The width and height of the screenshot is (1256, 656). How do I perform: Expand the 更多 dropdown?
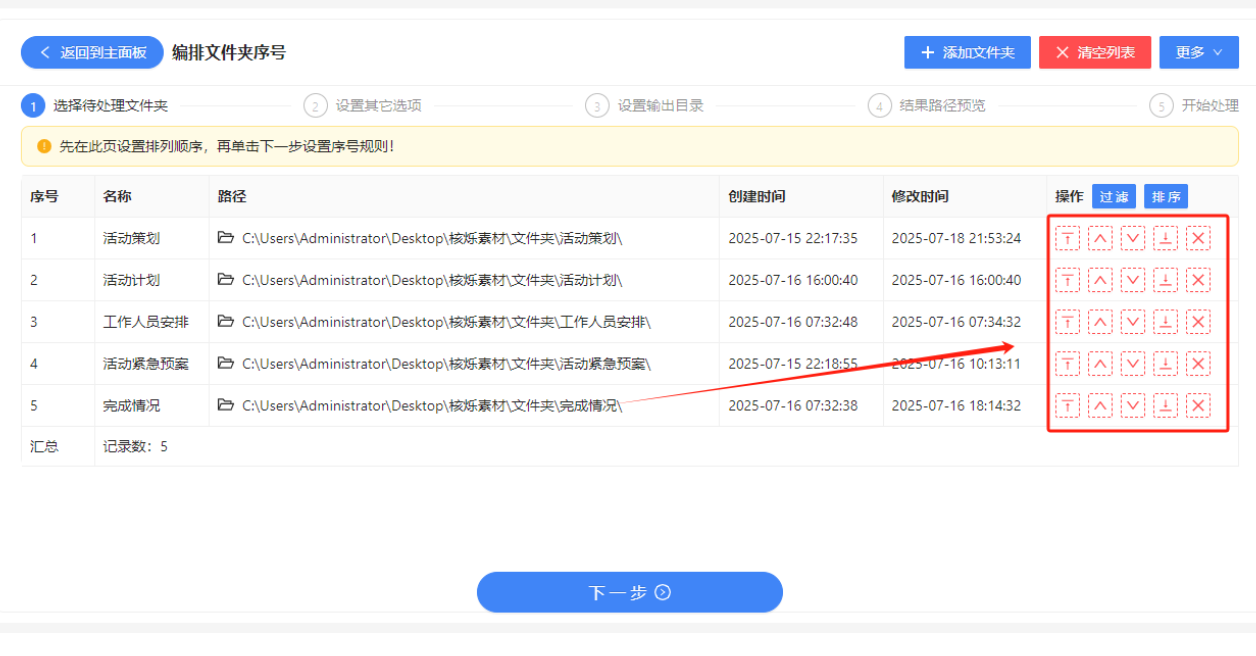1199,52
